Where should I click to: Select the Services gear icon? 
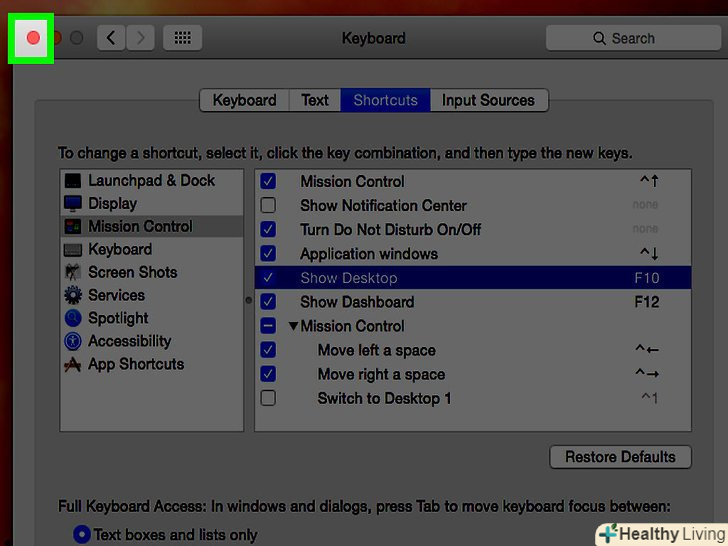tap(73, 296)
